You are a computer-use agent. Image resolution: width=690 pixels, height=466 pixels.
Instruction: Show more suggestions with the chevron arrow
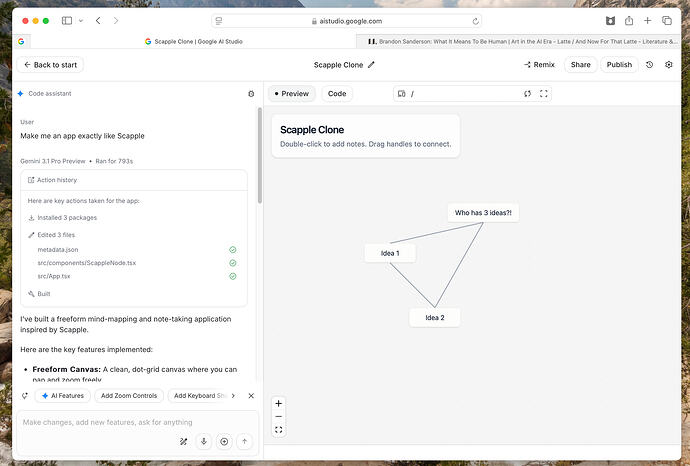coord(233,396)
